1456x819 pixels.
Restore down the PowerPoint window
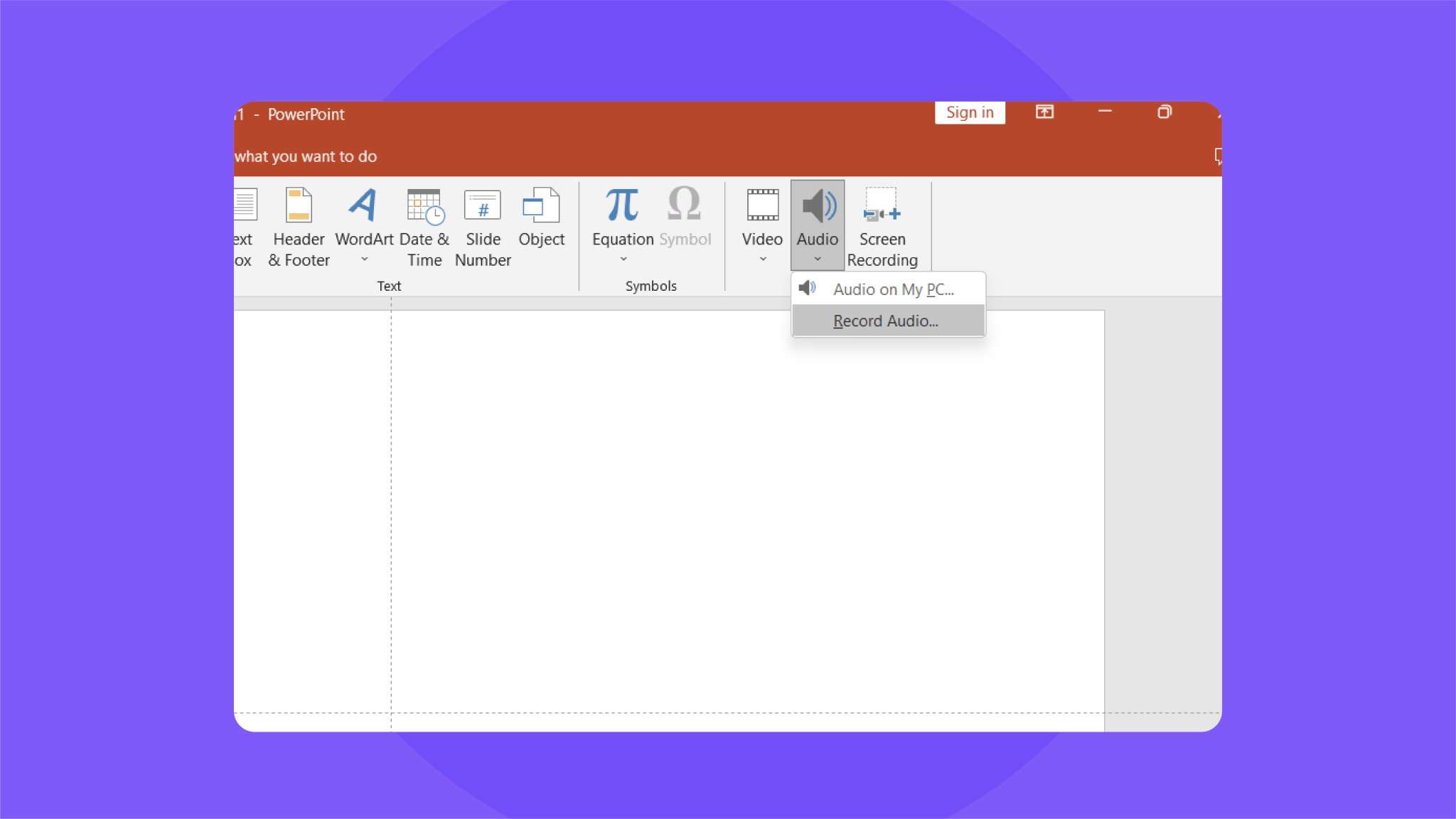pos(1164,112)
